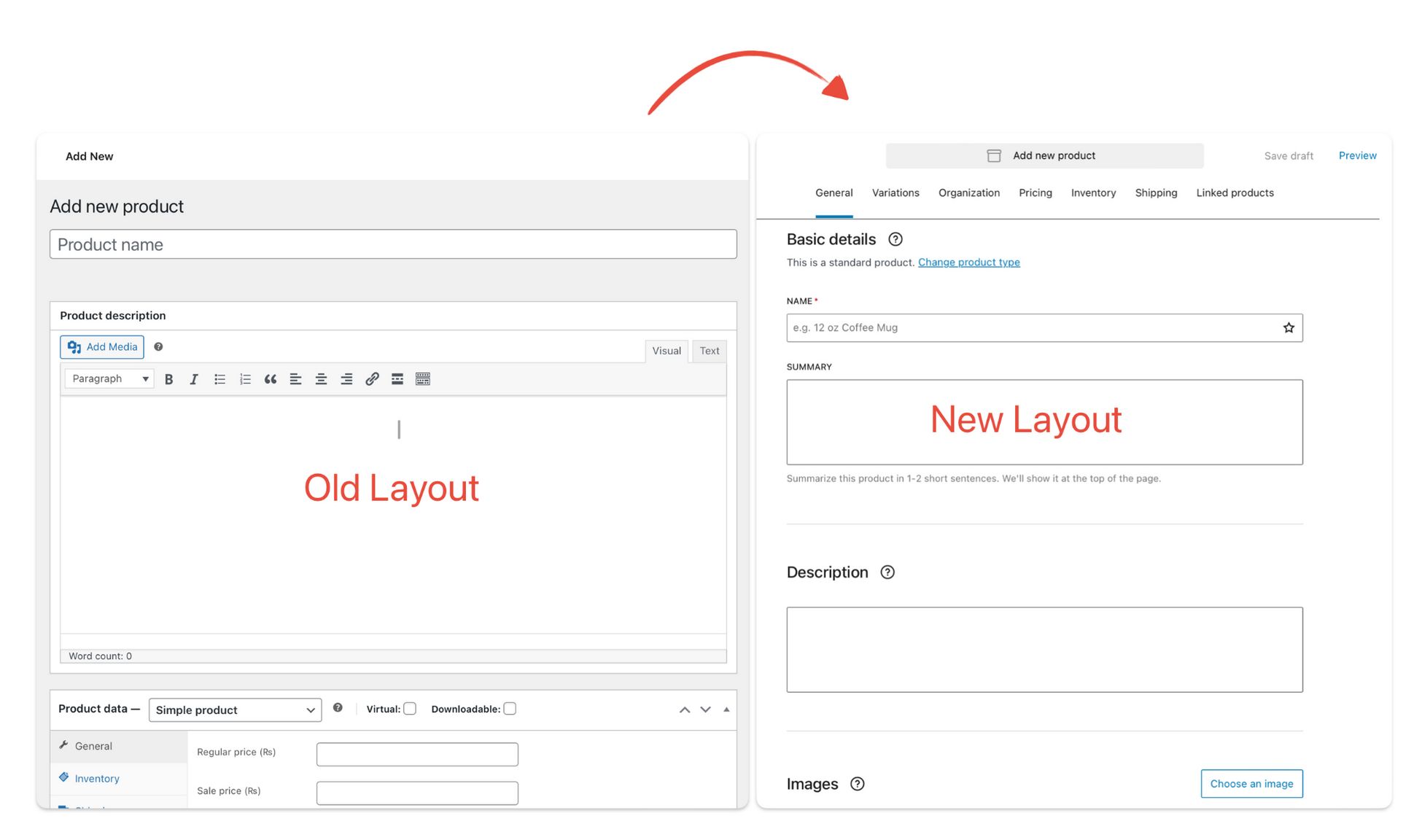Open the Shipping tab
This screenshot has width=1422, height=840.
tap(1156, 193)
